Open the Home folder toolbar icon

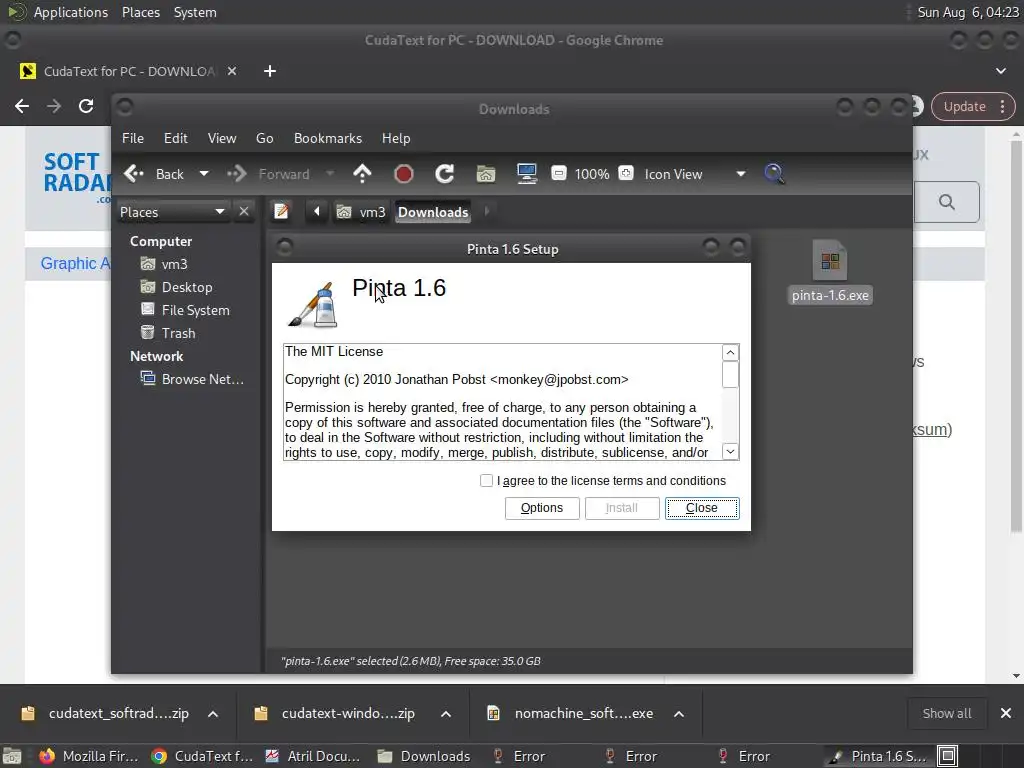[486, 174]
